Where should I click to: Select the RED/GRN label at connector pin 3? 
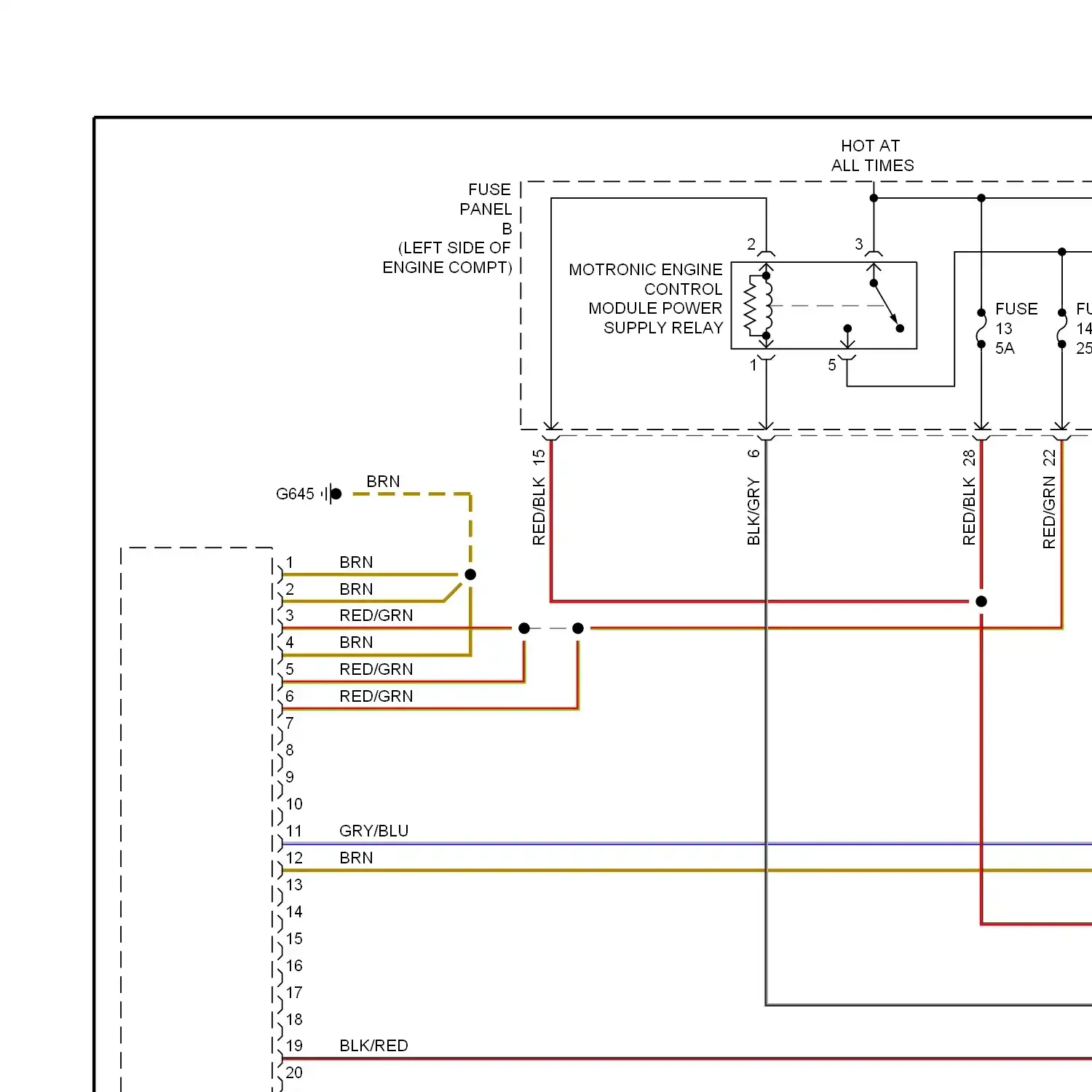(x=376, y=616)
